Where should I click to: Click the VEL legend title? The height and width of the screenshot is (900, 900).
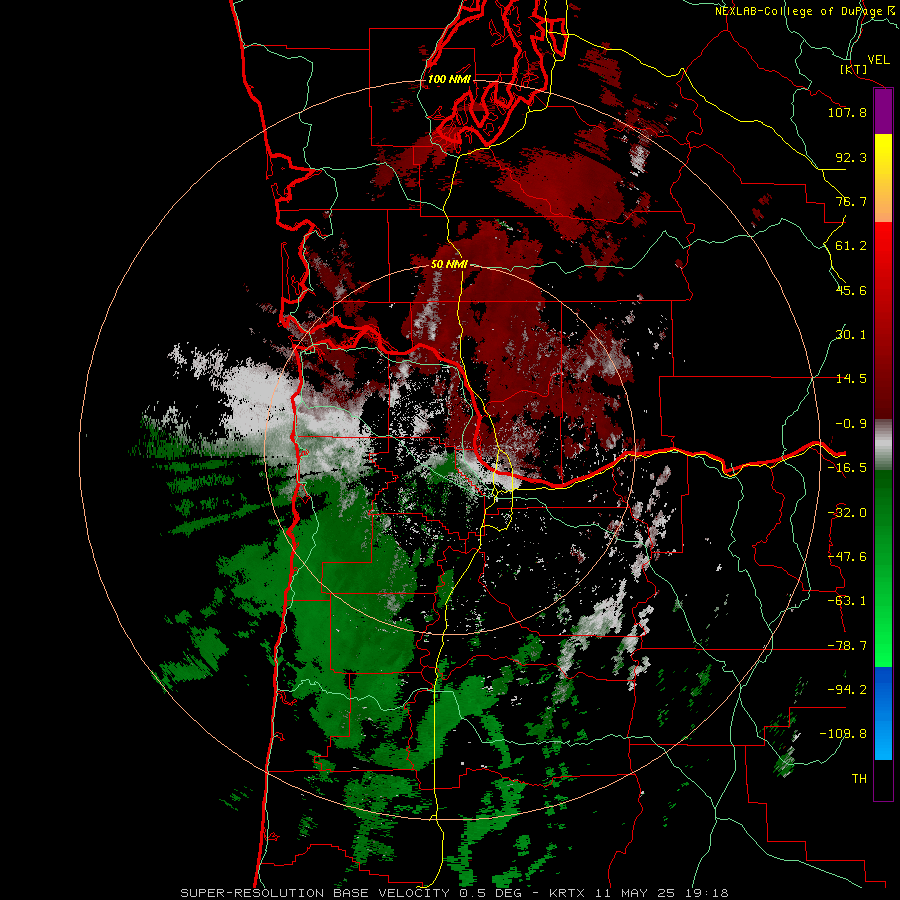[x=878, y=60]
